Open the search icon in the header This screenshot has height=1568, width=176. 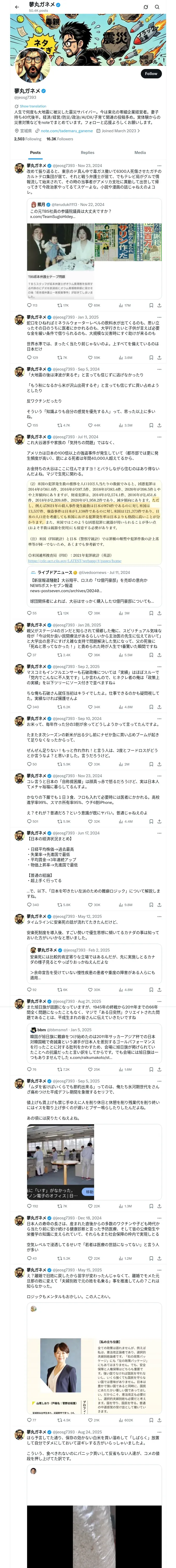157,7
